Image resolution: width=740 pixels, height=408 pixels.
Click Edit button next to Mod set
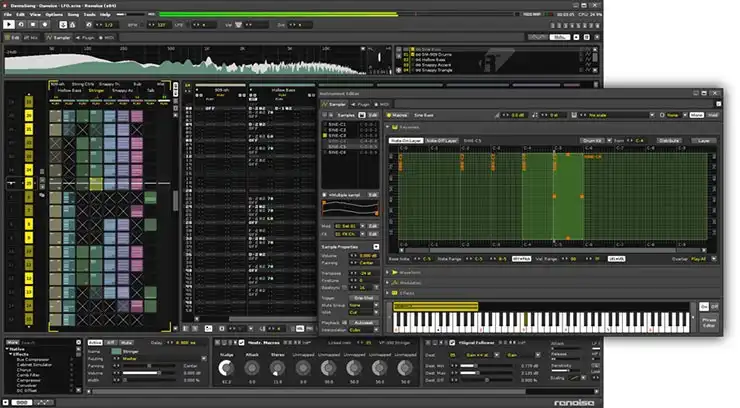coord(373,226)
